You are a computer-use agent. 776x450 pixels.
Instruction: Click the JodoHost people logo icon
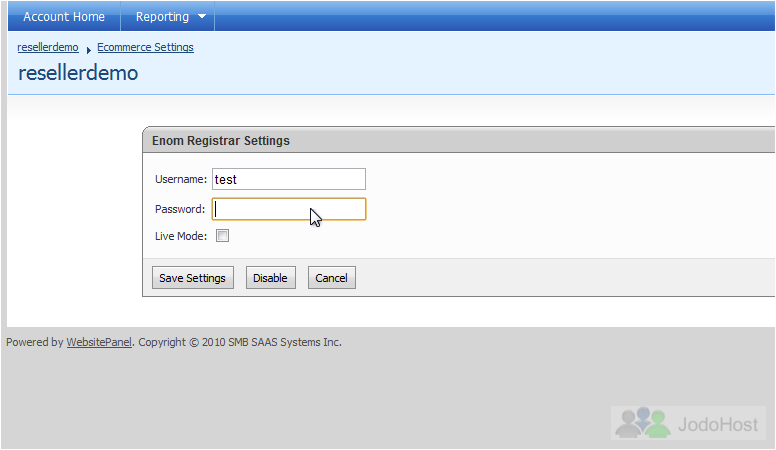click(642, 422)
